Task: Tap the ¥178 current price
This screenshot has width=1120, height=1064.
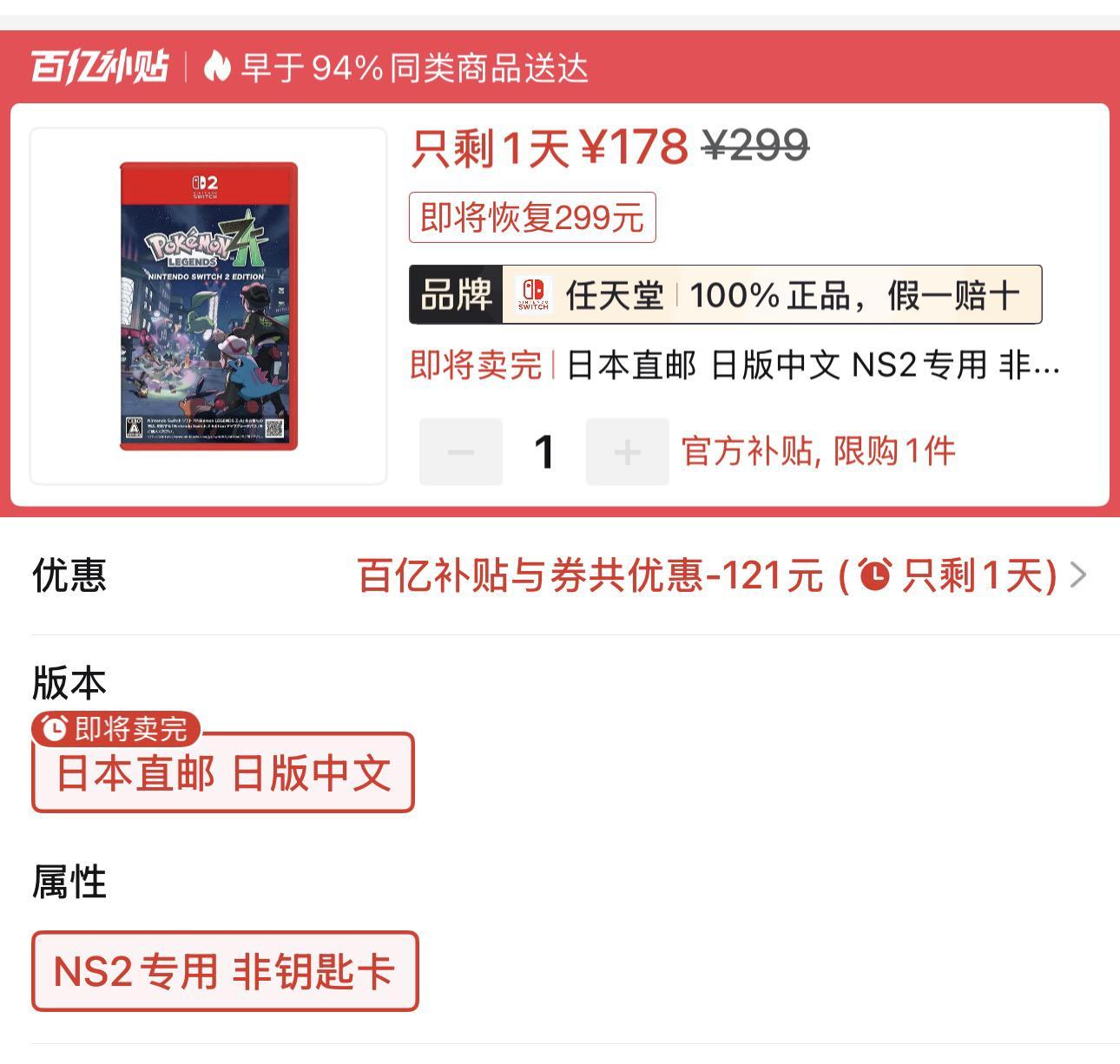Action: tap(633, 147)
